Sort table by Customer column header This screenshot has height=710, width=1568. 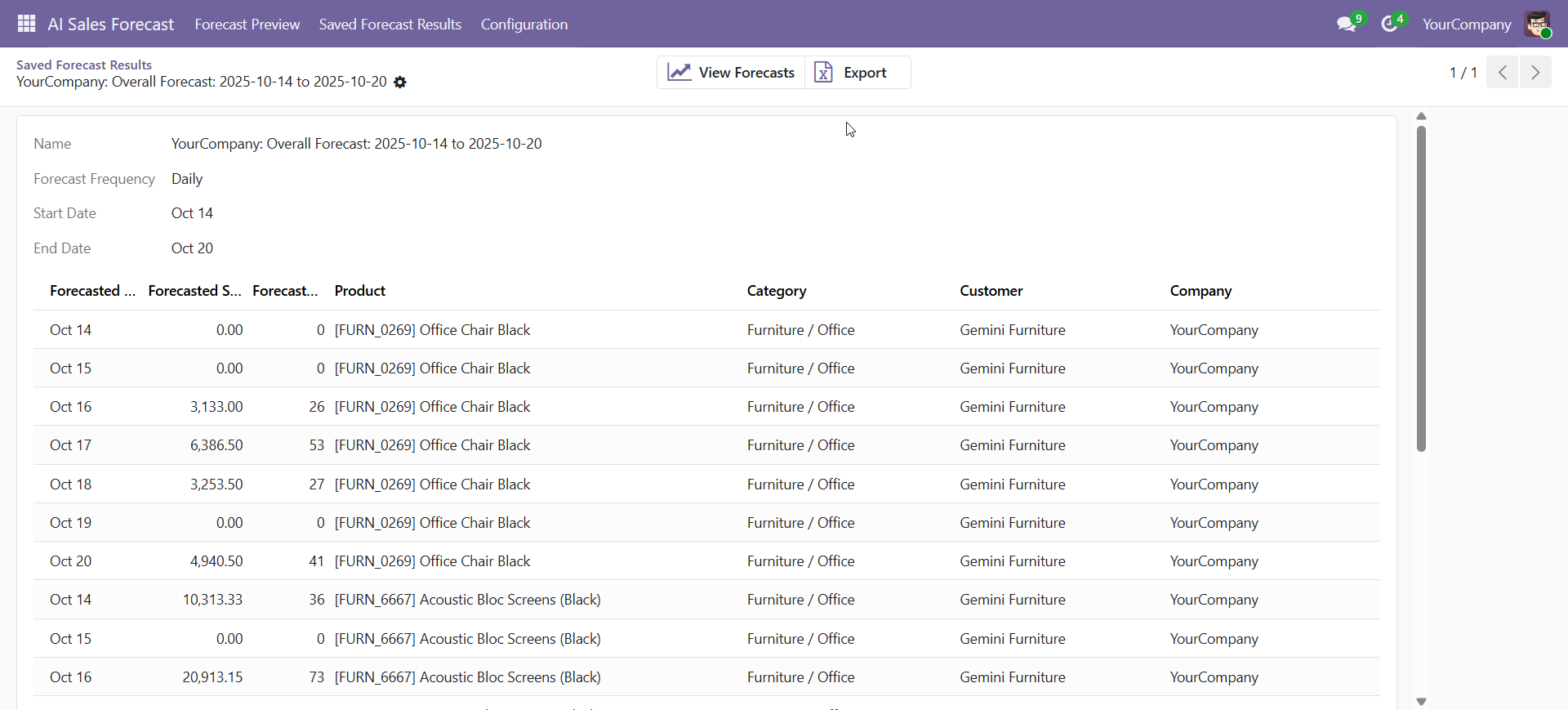[991, 291]
